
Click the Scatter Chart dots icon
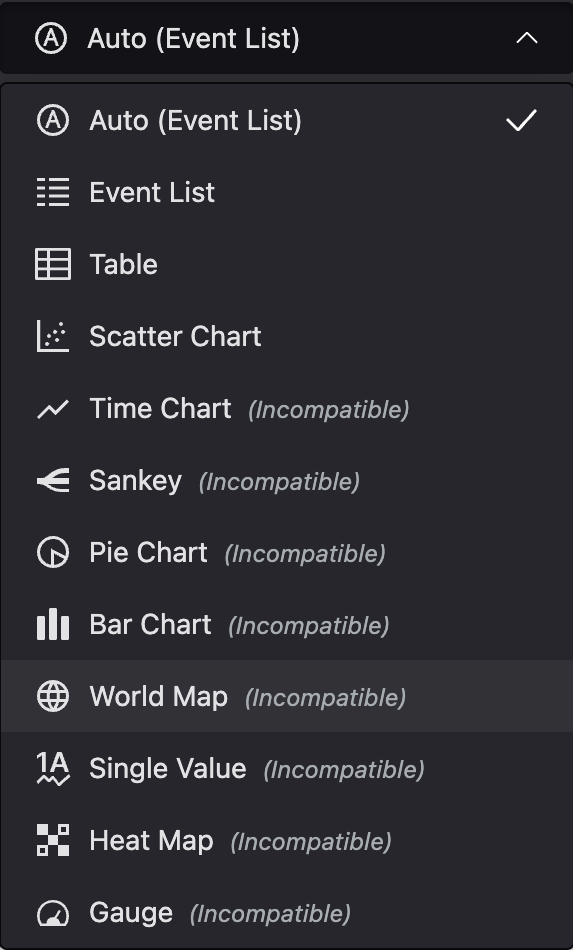pos(53,336)
